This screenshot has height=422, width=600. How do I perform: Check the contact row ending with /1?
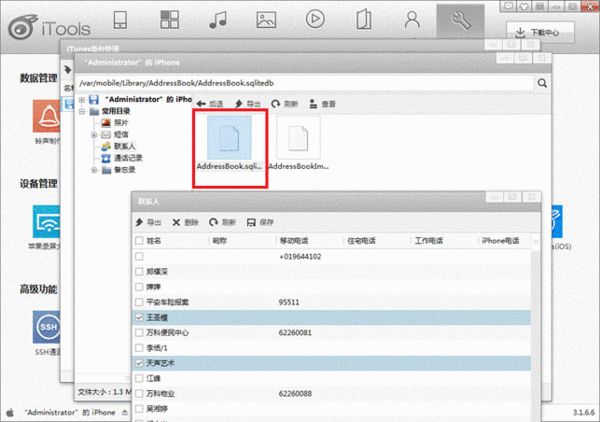click(139, 348)
